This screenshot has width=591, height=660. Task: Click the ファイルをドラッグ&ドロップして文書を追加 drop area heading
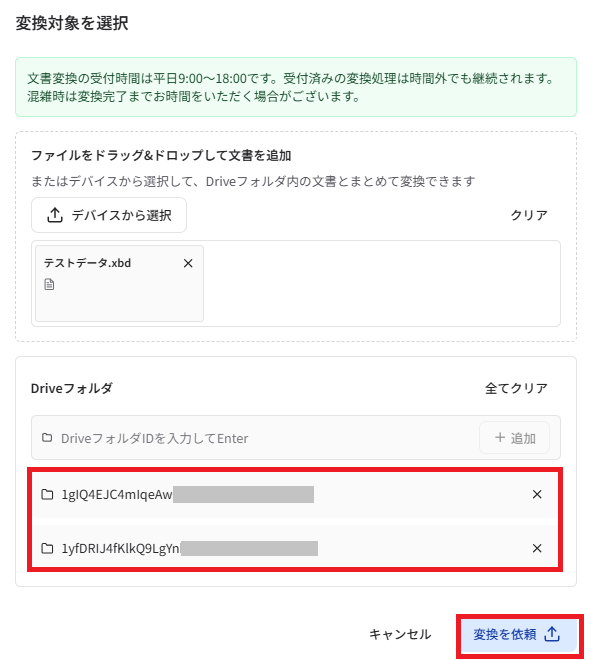[x=161, y=156]
